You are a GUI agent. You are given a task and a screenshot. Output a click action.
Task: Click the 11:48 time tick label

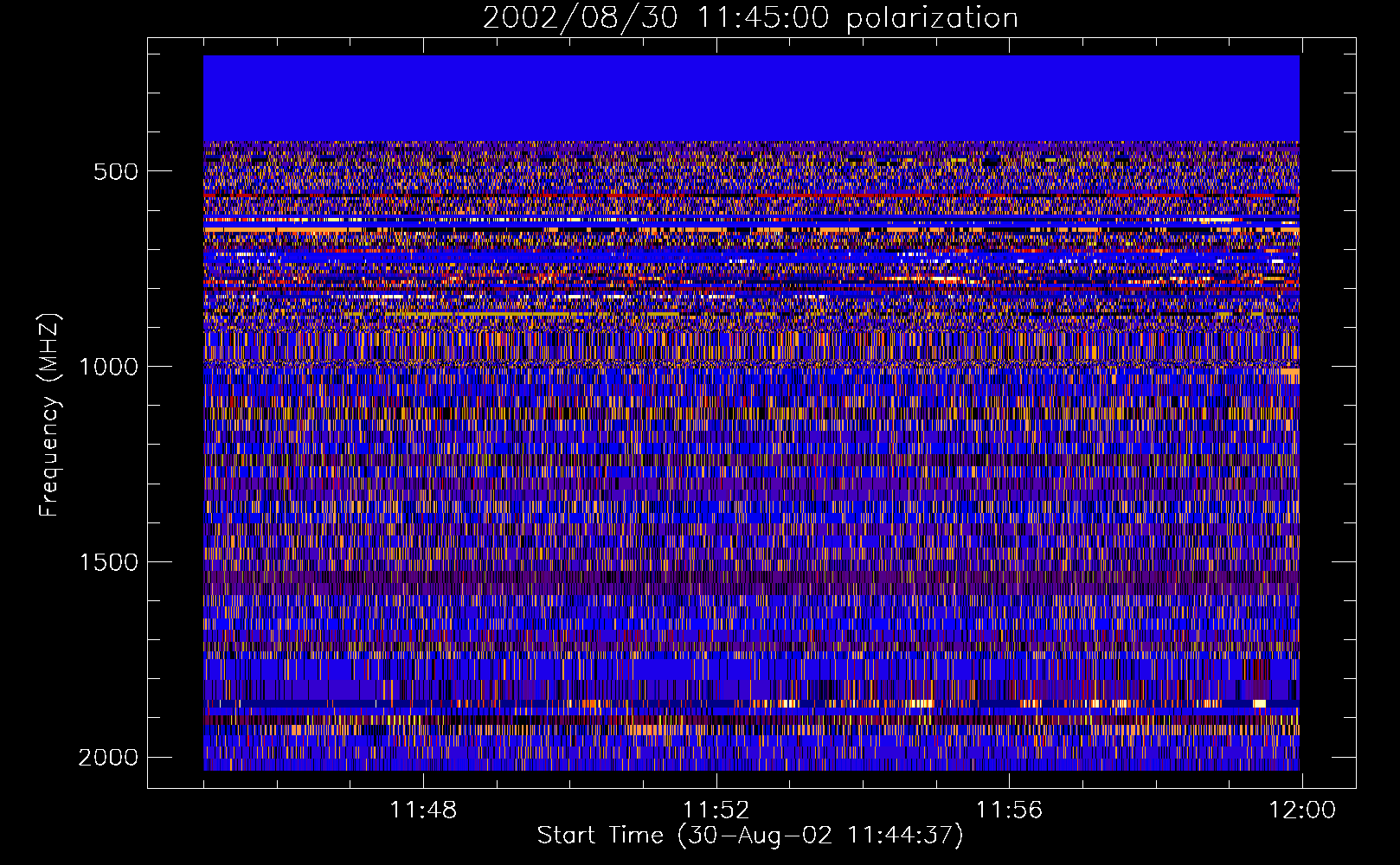coord(423,811)
